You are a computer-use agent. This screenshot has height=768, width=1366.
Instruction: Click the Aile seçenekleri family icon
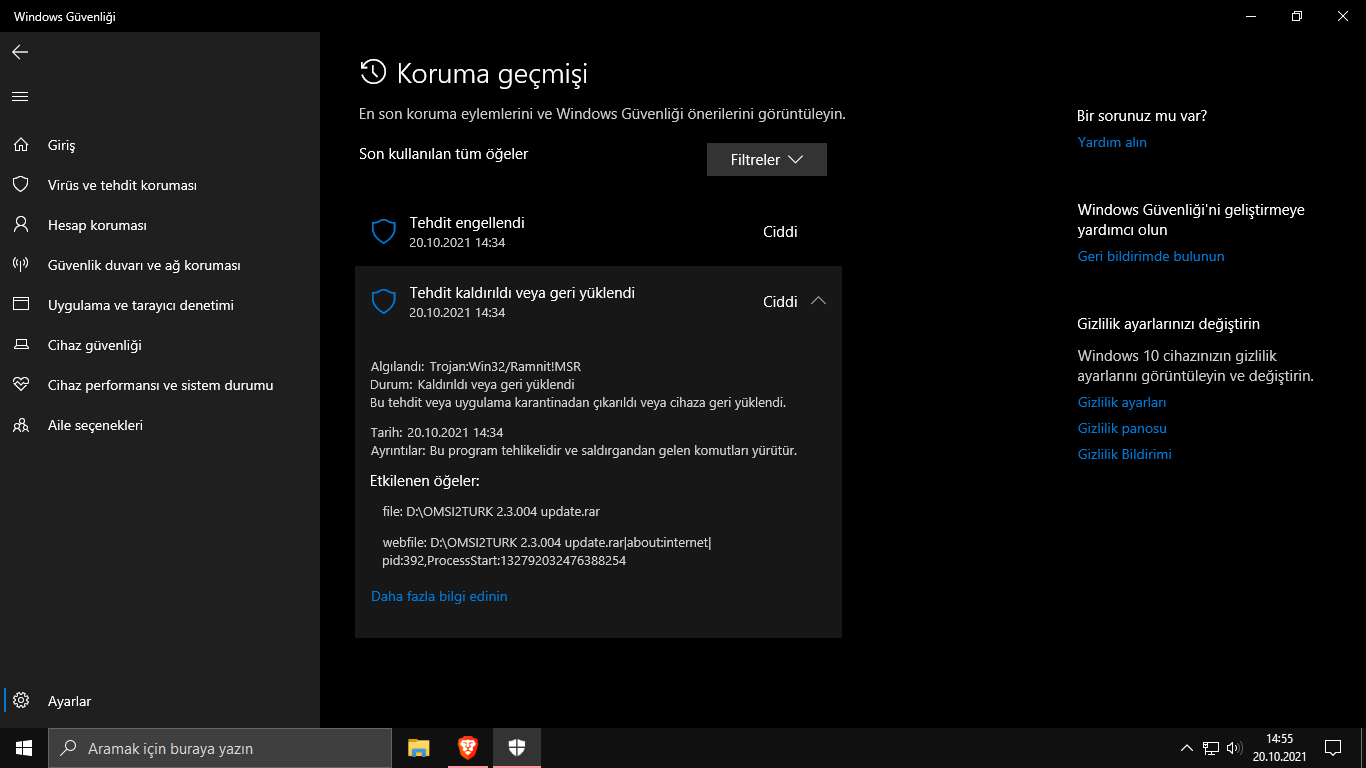[20, 425]
